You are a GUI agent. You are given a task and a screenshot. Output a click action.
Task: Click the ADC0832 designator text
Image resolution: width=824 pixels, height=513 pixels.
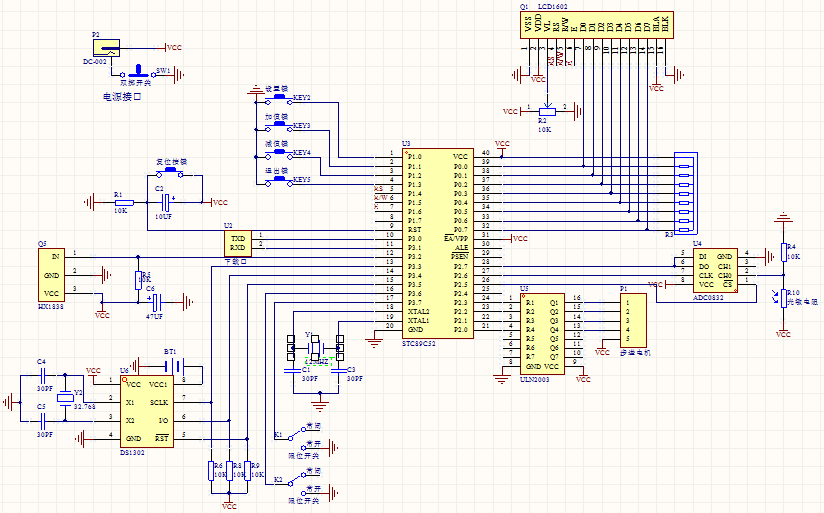(x=708, y=297)
